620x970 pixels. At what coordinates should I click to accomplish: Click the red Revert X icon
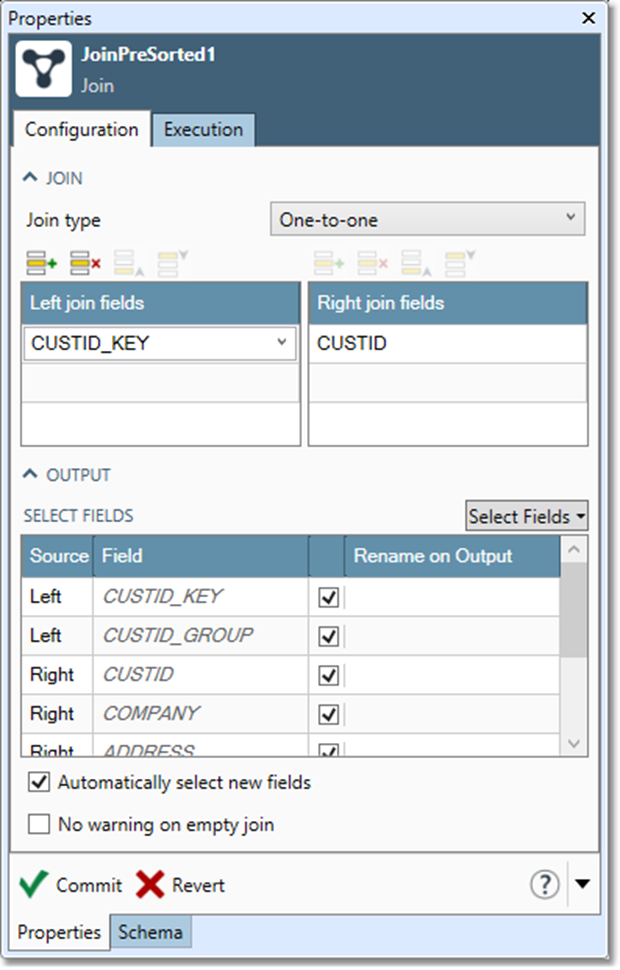150,885
